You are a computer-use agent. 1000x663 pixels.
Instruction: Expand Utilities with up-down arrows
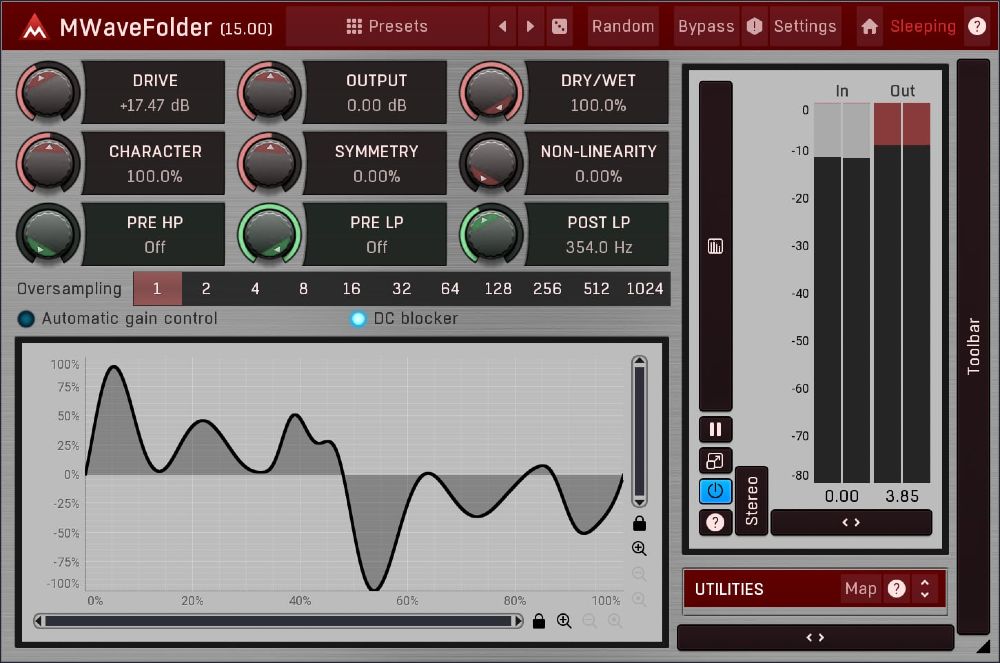coord(925,588)
